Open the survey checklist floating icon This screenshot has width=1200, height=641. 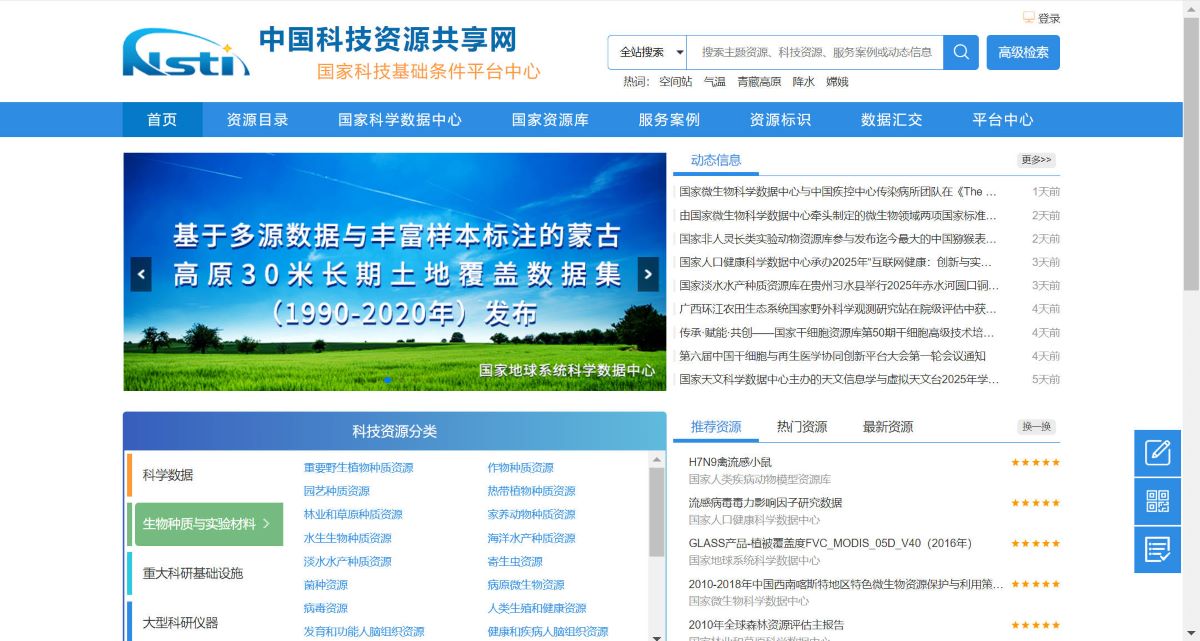pos(1157,549)
